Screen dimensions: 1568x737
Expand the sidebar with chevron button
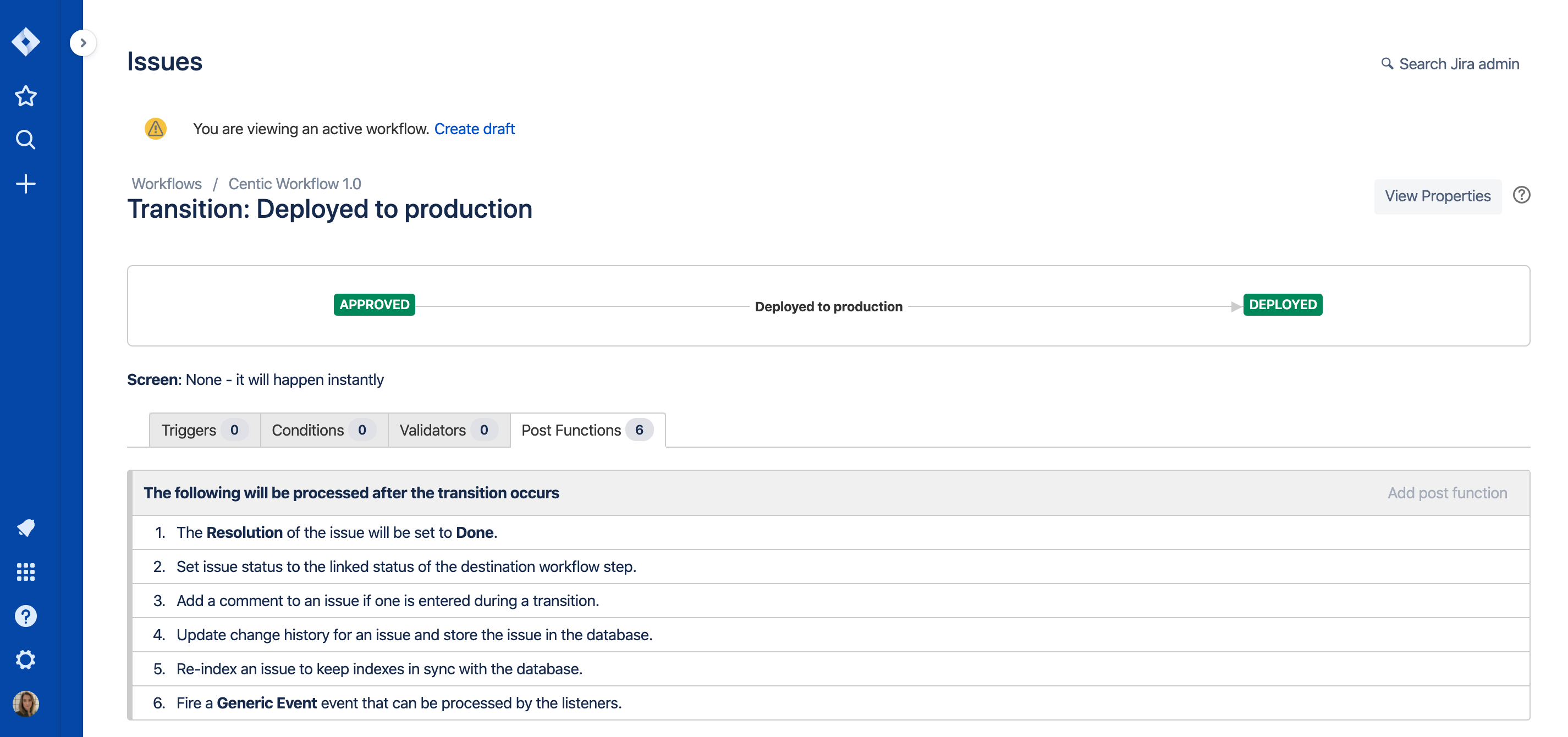coord(83,42)
